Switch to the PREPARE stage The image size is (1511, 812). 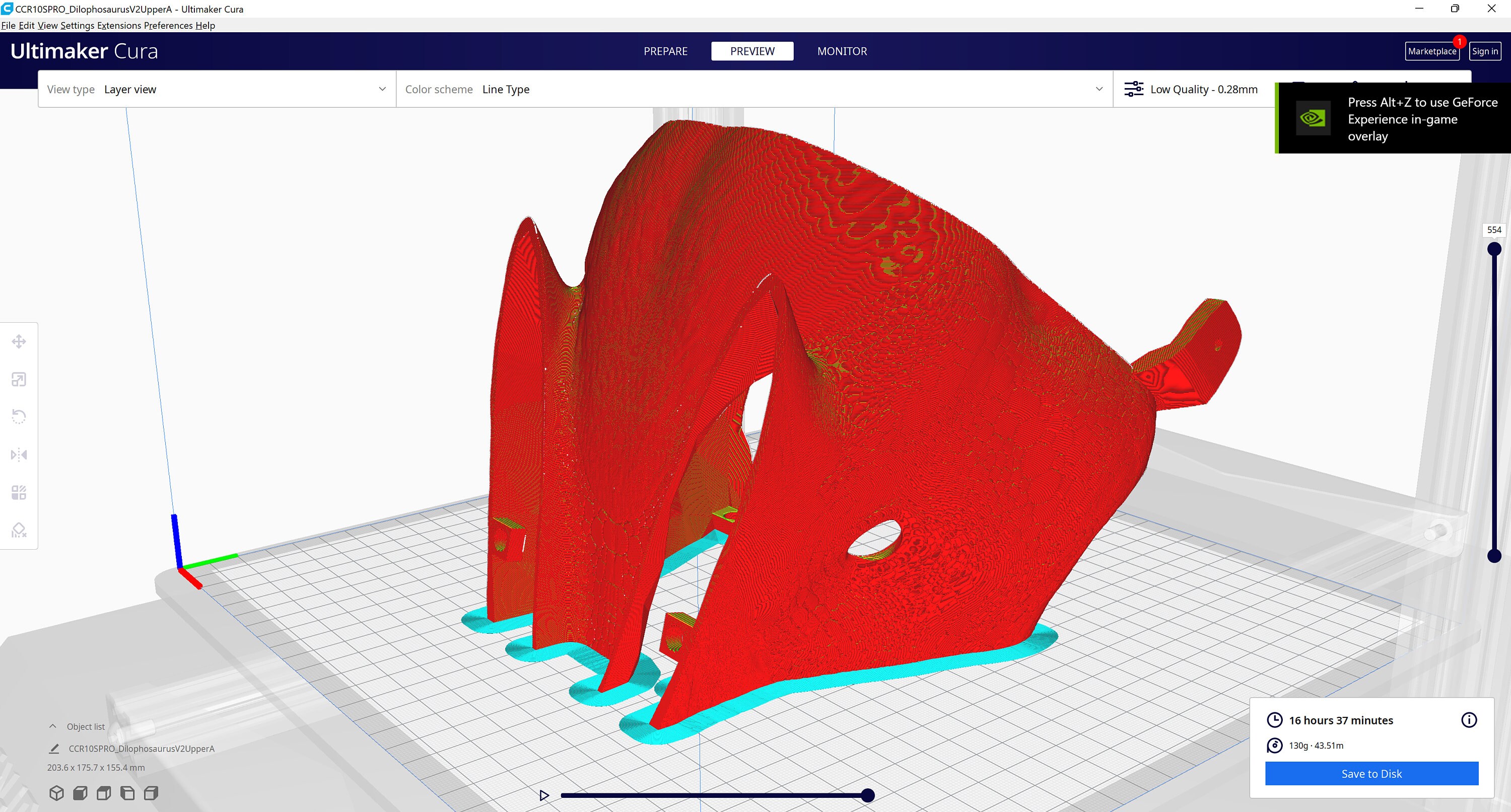pyautogui.click(x=665, y=51)
